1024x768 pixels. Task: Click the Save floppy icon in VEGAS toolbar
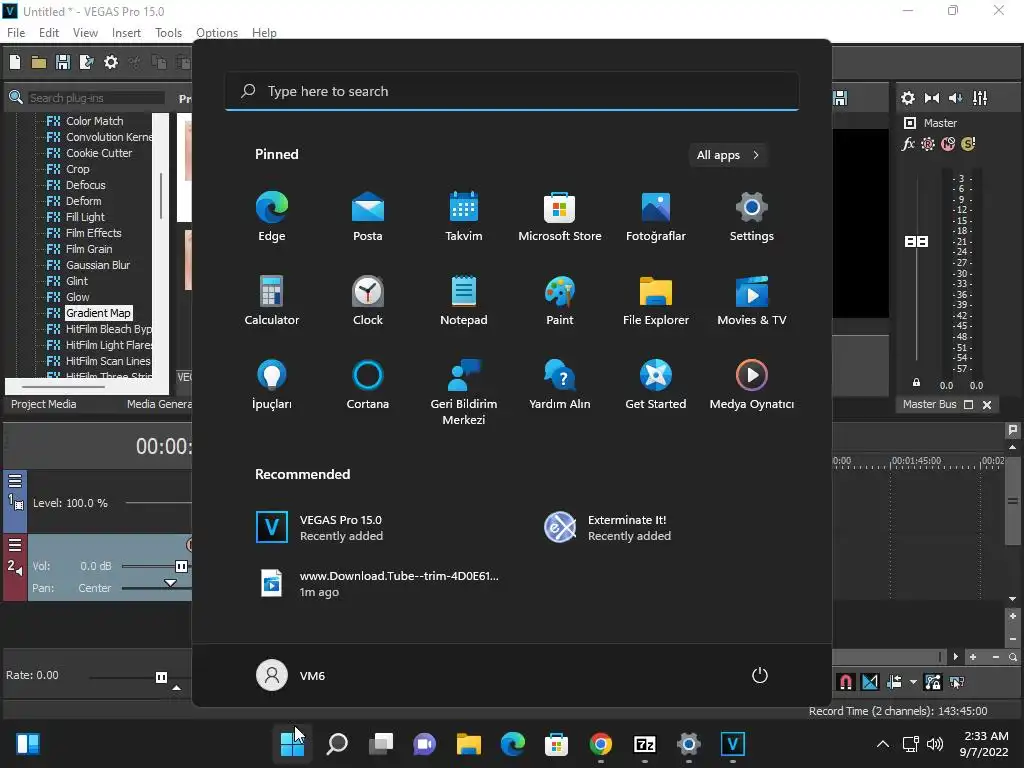tap(63, 62)
